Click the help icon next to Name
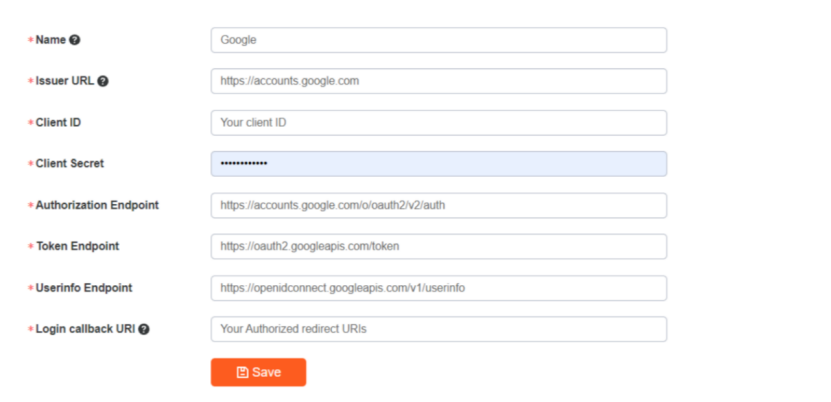Screen dimensions: 831x402 pos(75,40)
